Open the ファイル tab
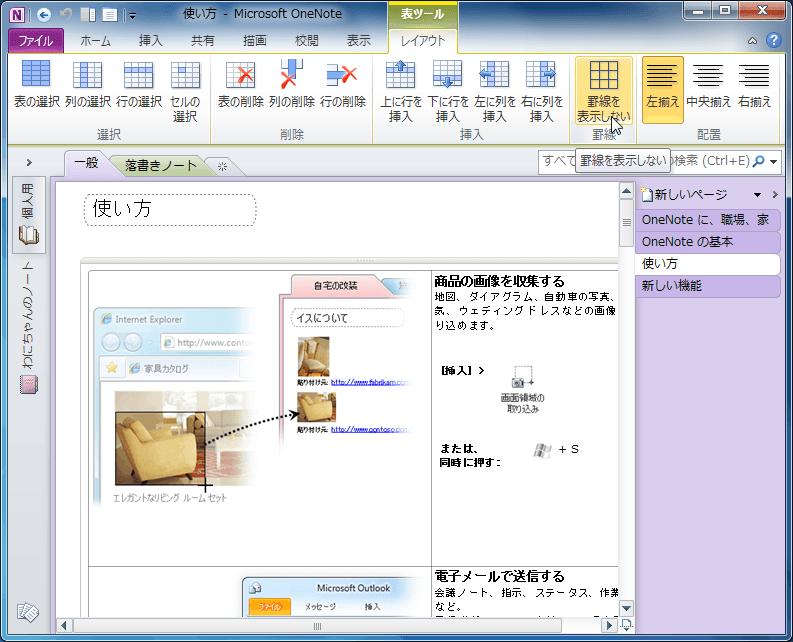The height and width of the screenshot is (642, 793). pos(35,41)
